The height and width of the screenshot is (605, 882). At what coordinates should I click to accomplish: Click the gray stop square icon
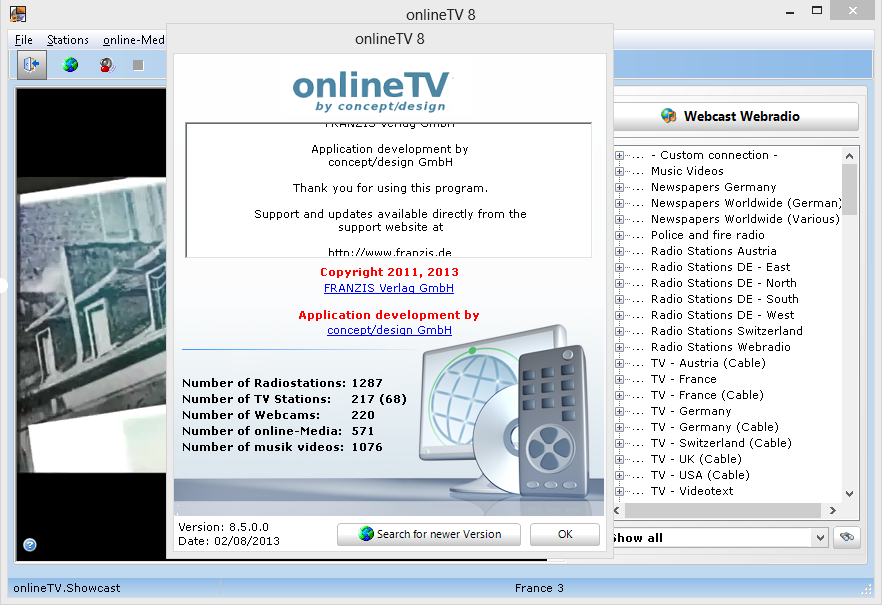pos(138,65)
